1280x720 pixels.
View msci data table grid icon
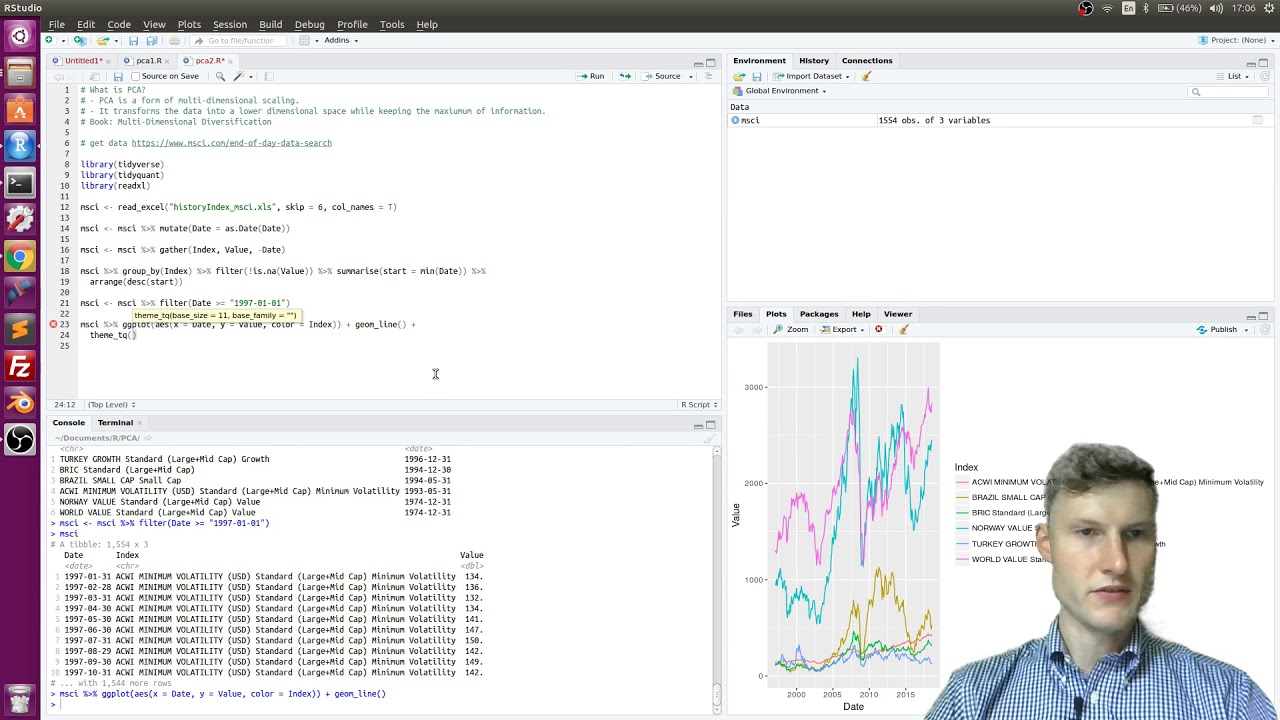click(x=1258, y=120)
